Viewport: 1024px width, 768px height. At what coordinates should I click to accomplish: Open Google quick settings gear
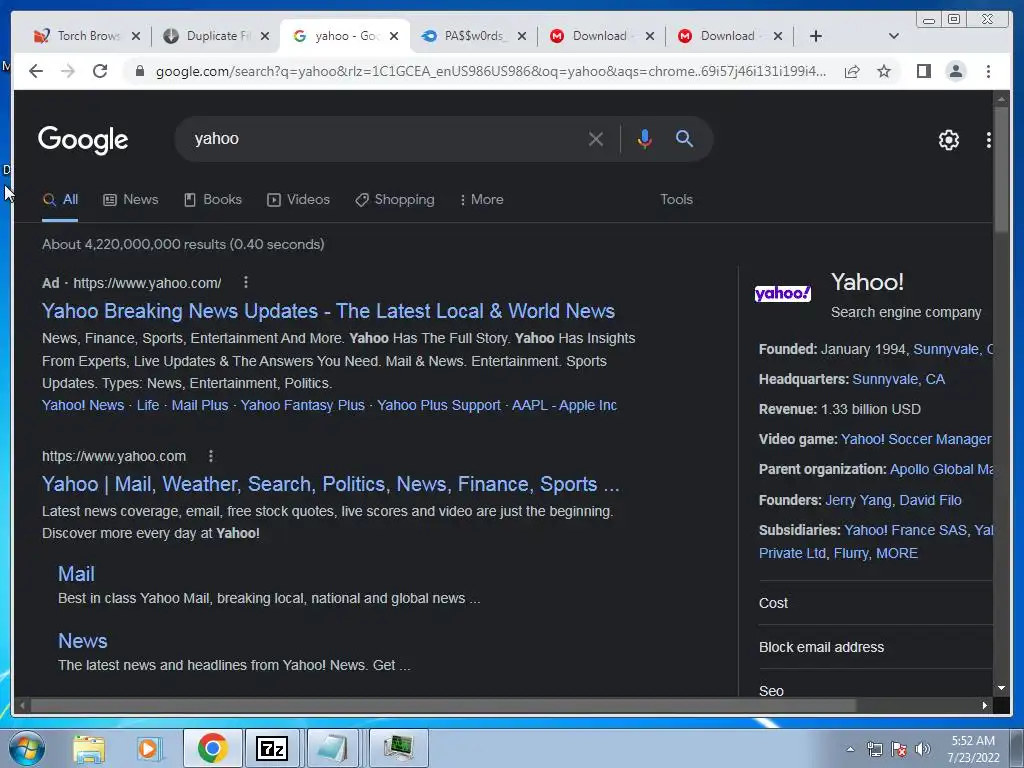(x=948, y=140)
